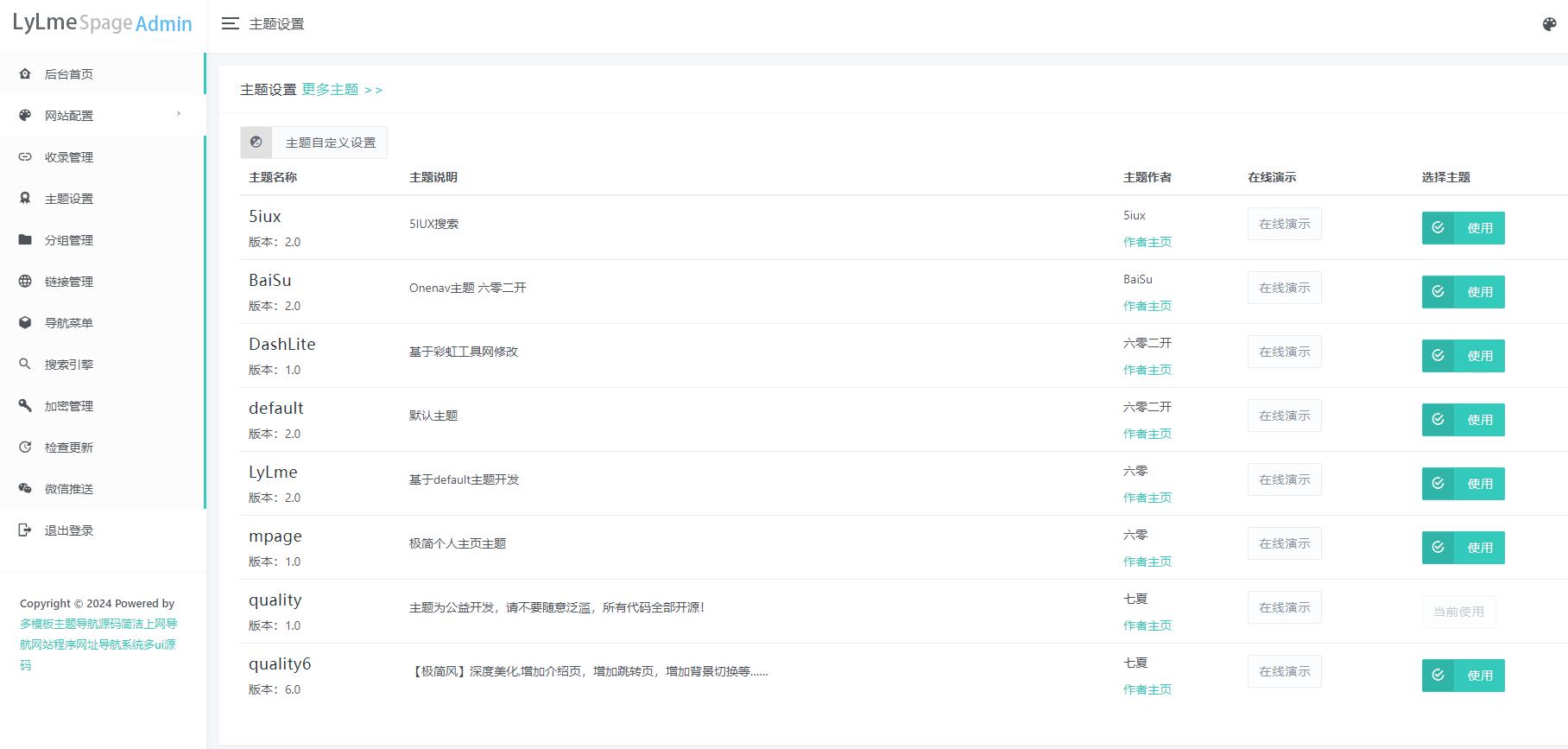
Task: Click the home icon for 后台首页
Action: pos(25,74)
